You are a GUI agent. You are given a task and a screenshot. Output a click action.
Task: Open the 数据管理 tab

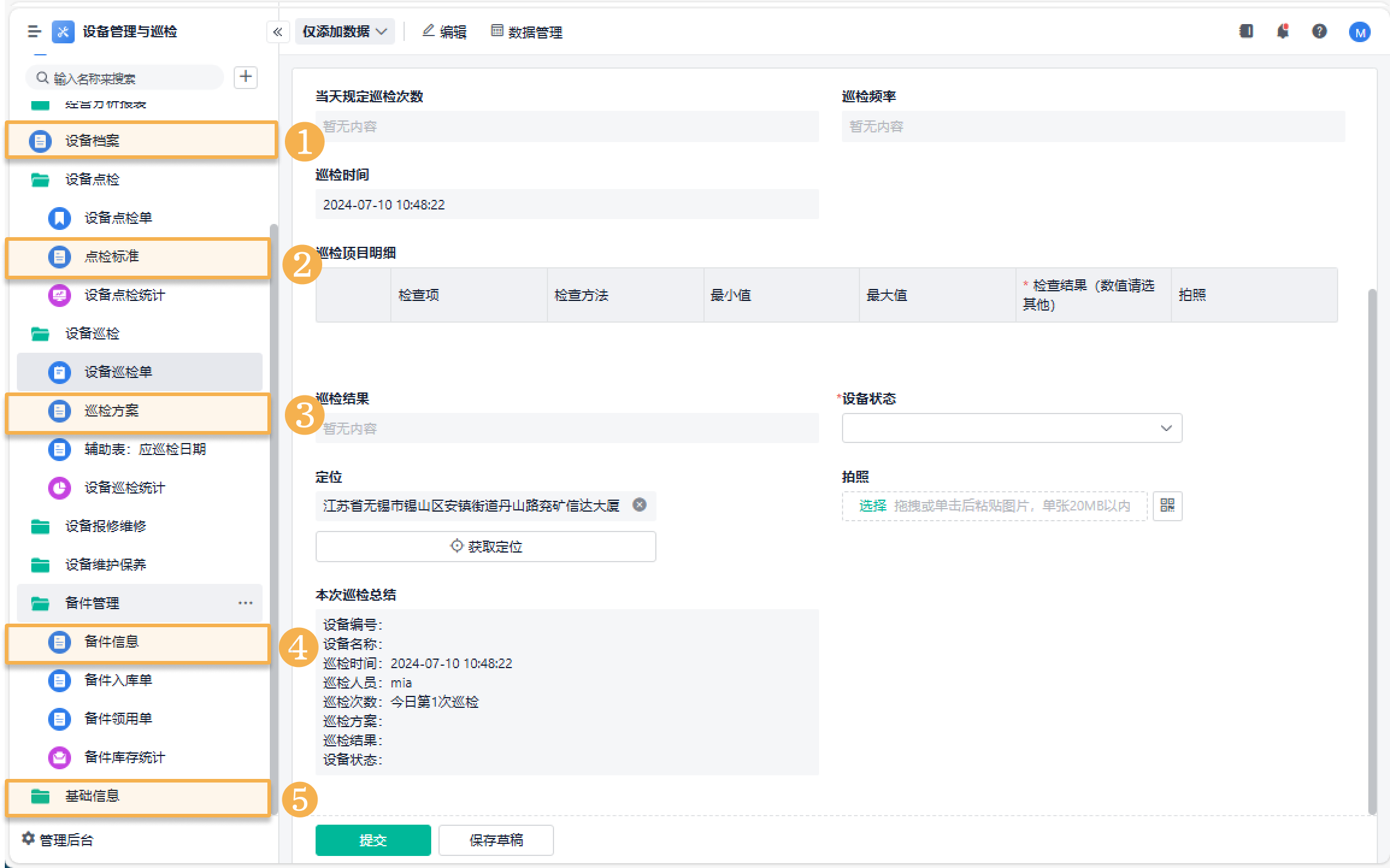(527, 32)
